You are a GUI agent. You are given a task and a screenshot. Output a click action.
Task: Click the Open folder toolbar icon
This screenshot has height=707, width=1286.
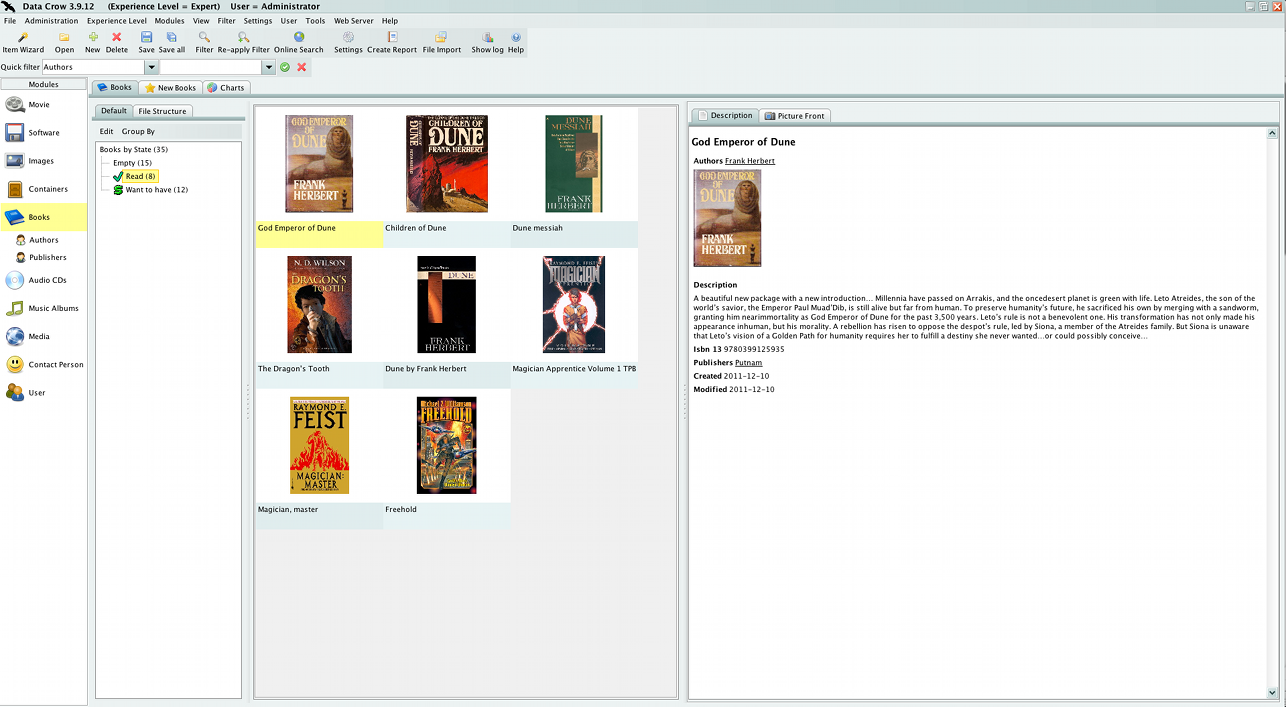(64, 42)
